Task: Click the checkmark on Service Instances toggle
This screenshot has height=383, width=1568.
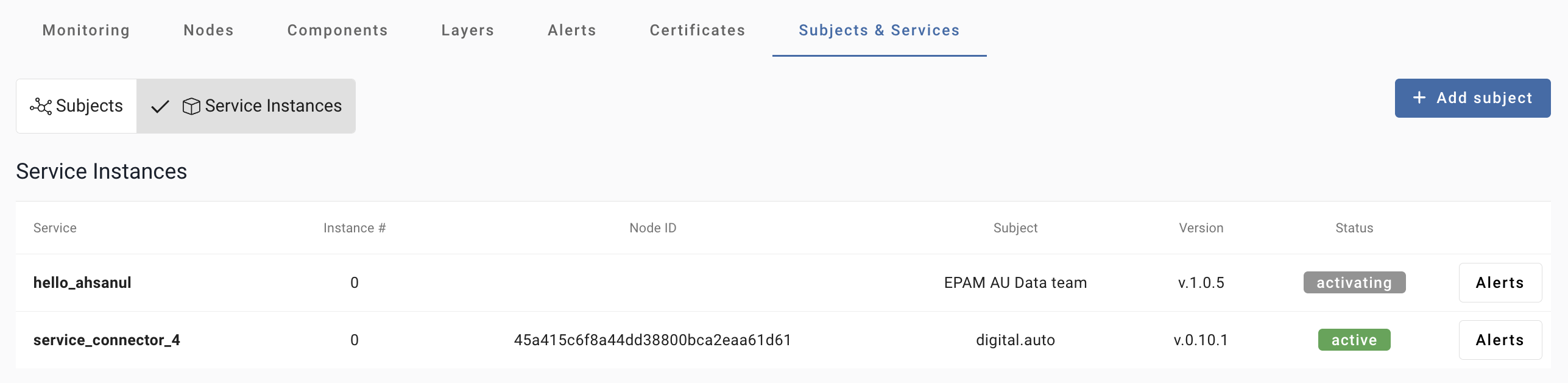Action: click(160, 107)
